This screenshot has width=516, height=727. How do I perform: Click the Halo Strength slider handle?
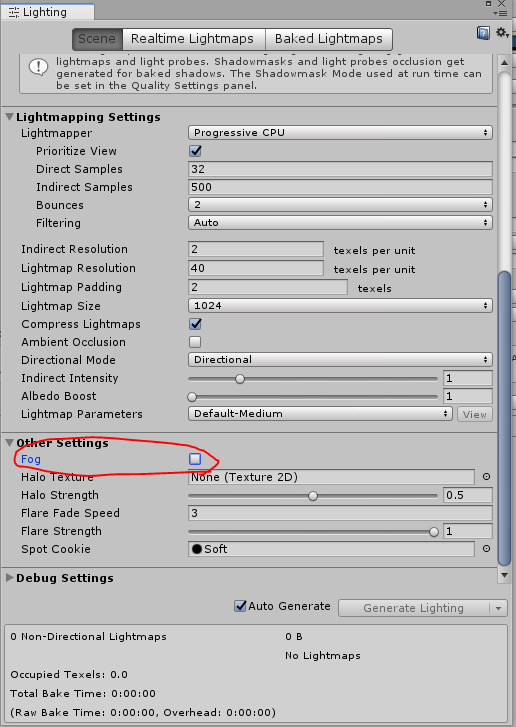coord(313,496)
